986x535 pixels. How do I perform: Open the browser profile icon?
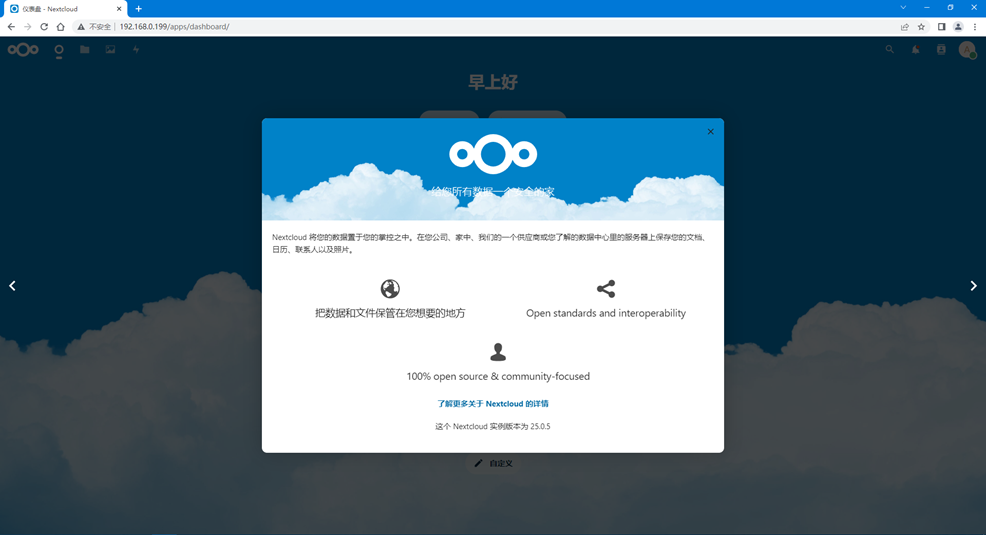958,26
